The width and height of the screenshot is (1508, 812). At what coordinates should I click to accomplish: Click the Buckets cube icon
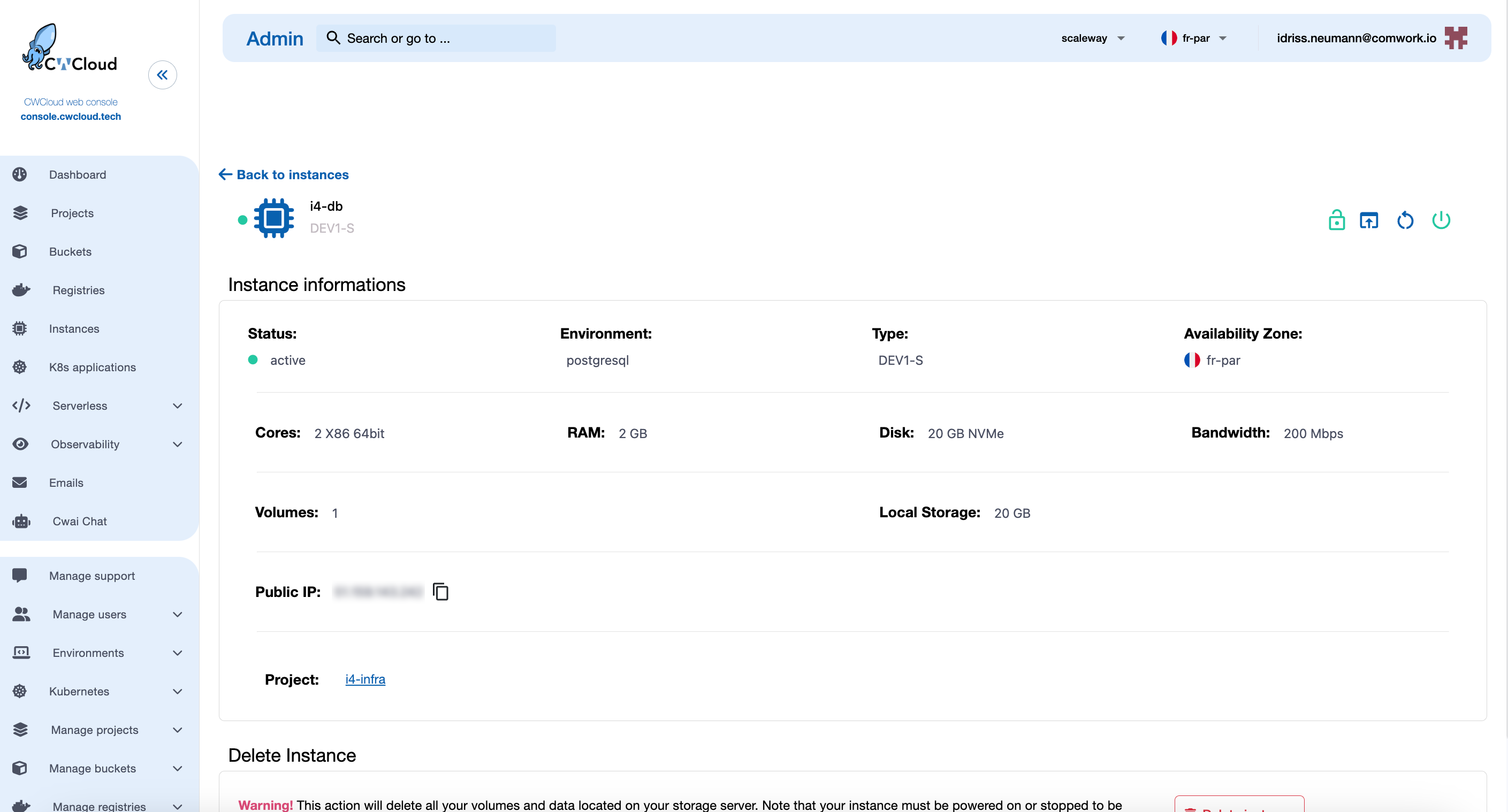click(20, 251)
